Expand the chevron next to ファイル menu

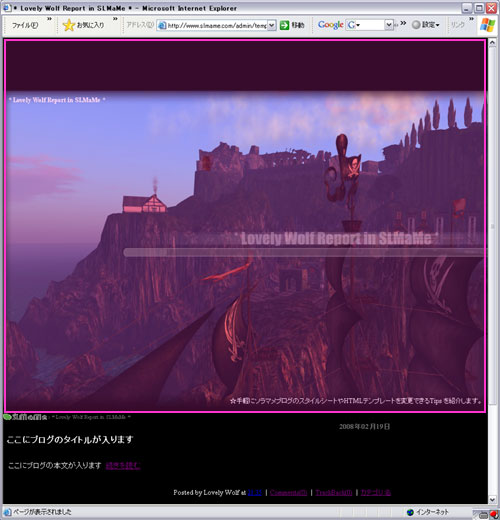coord(49,19)
